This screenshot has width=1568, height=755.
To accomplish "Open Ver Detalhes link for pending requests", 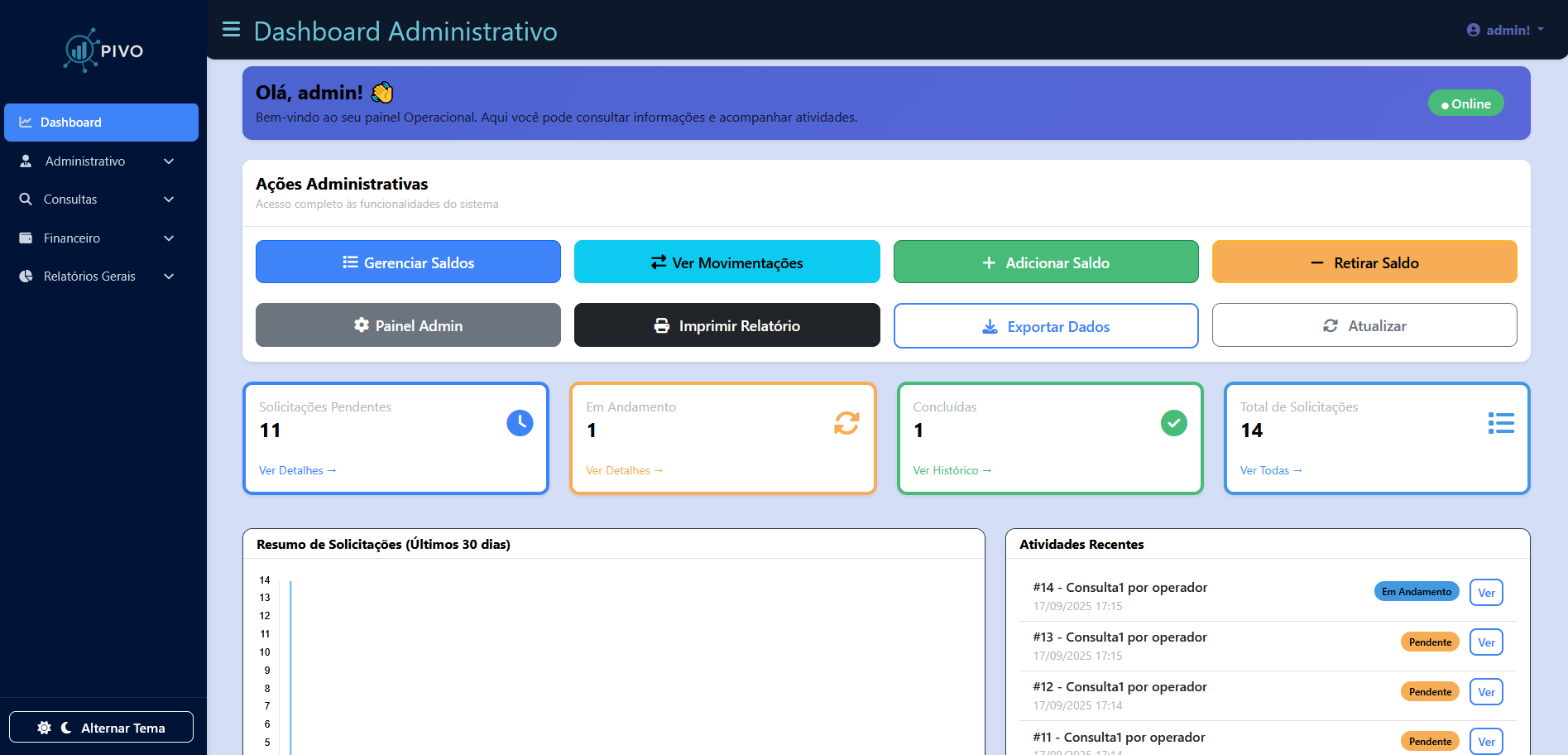I will click(297, 470).
